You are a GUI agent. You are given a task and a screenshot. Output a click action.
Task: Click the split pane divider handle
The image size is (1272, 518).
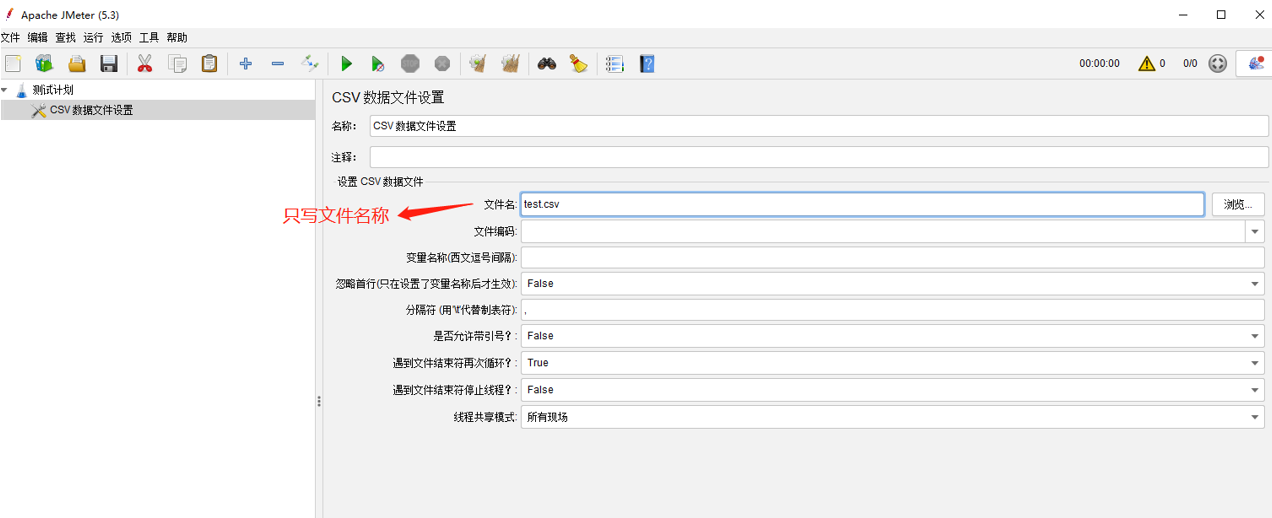tap(319, 401)
